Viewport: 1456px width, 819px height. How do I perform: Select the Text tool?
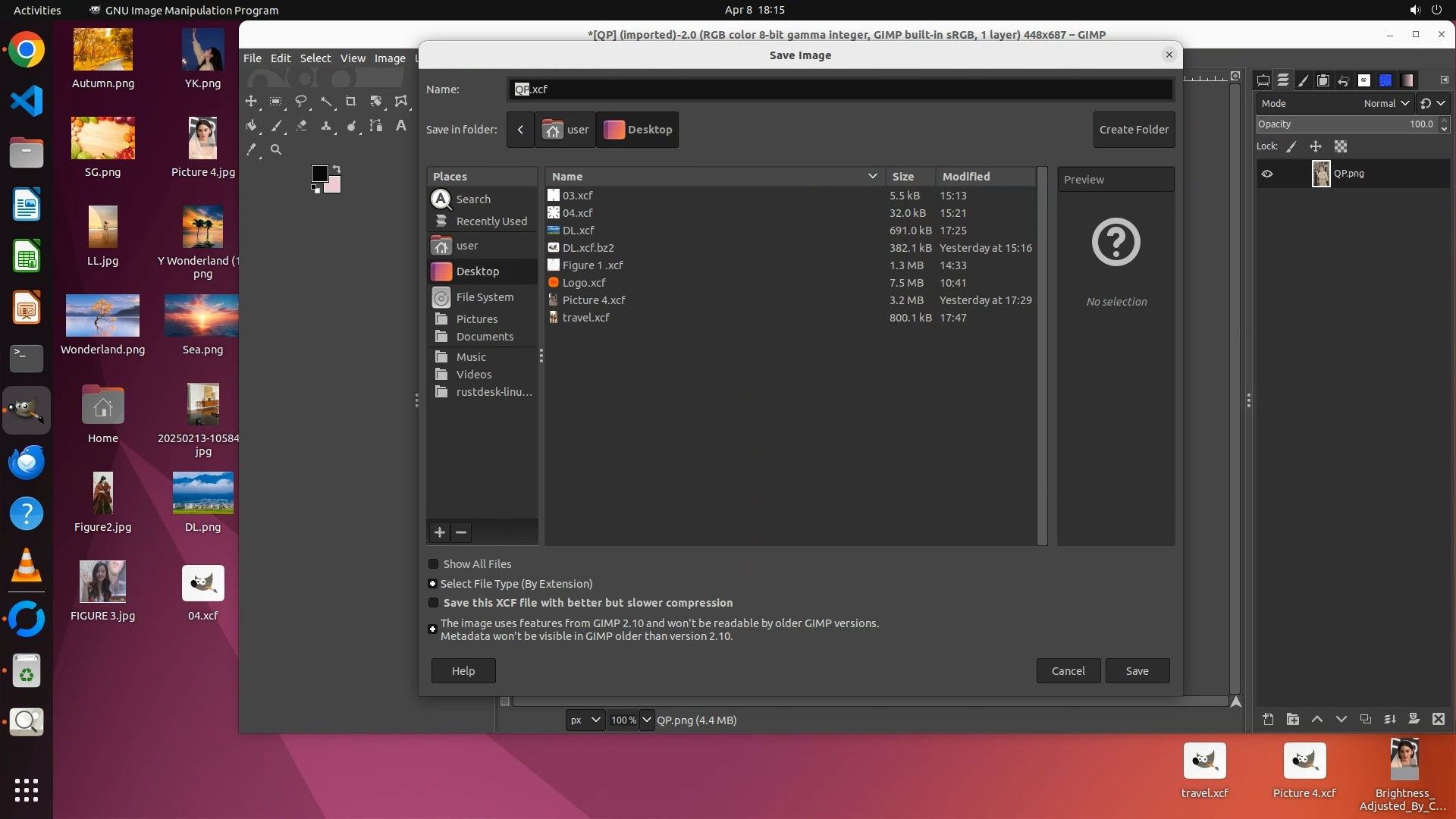(401, 126)
